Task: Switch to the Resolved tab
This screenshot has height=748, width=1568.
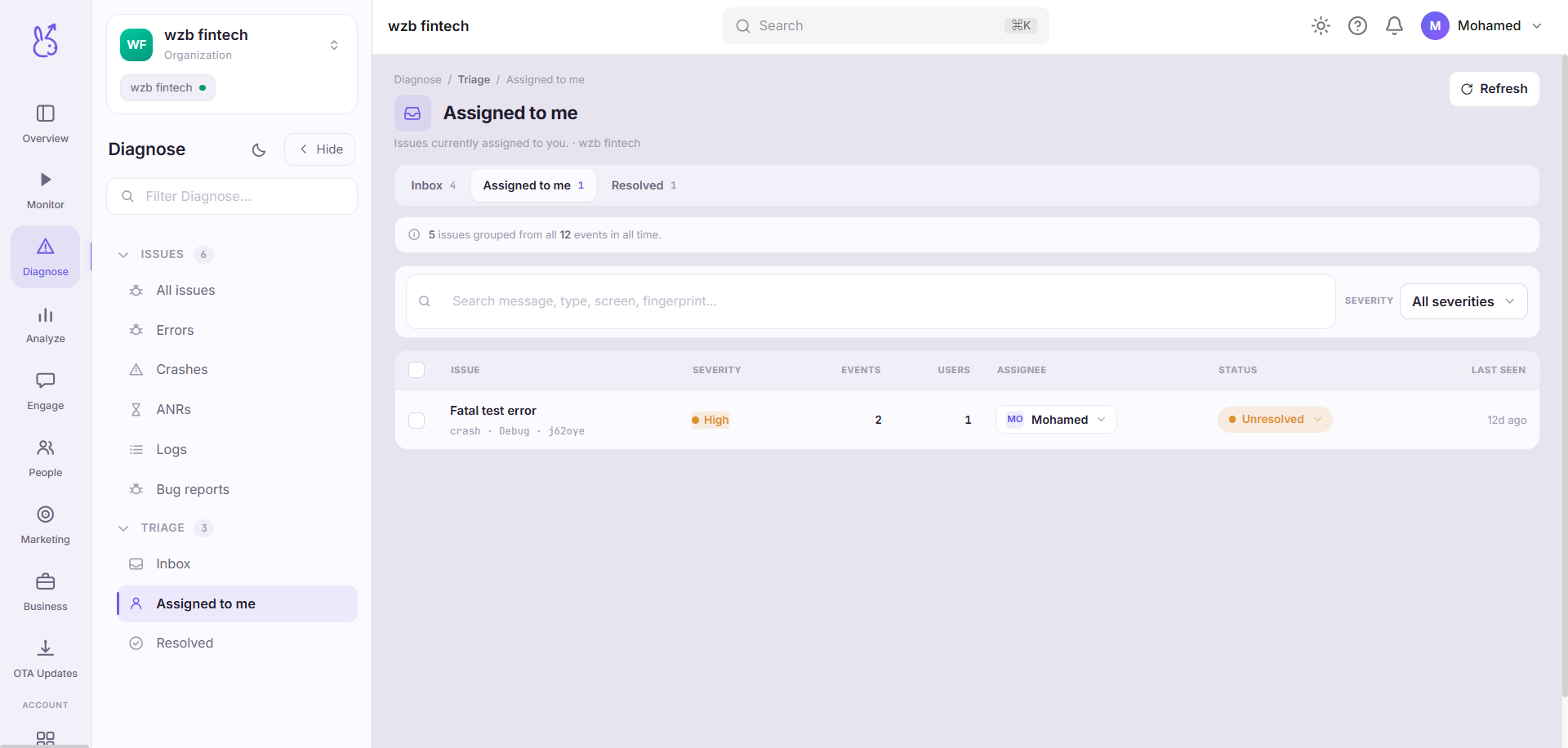Action: point(644,185)
